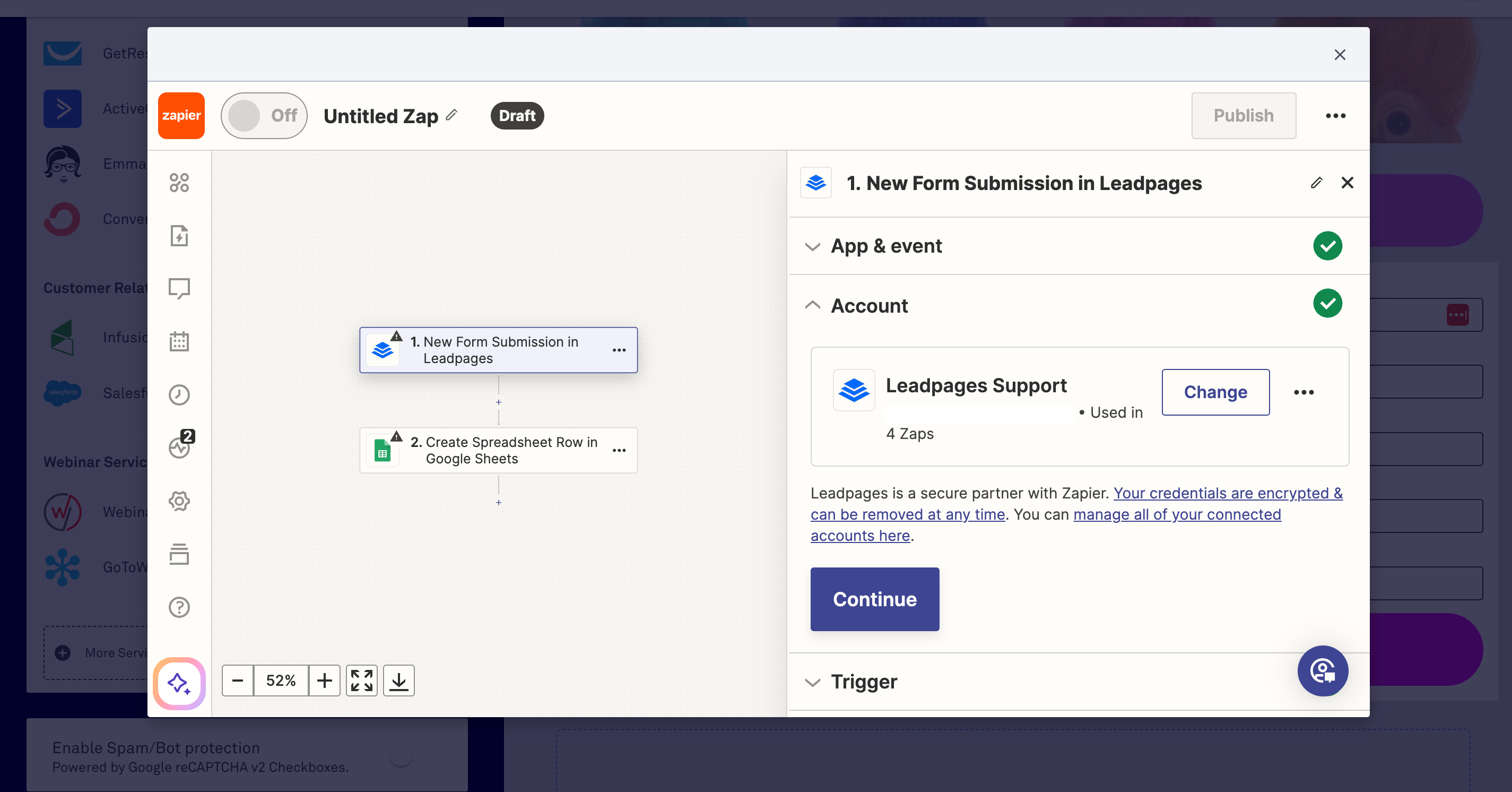Screen dimensions: 1512x792
Task: Click the fit-to-view zoom icon
Action: pyautogui.click(x=362, y=681)
